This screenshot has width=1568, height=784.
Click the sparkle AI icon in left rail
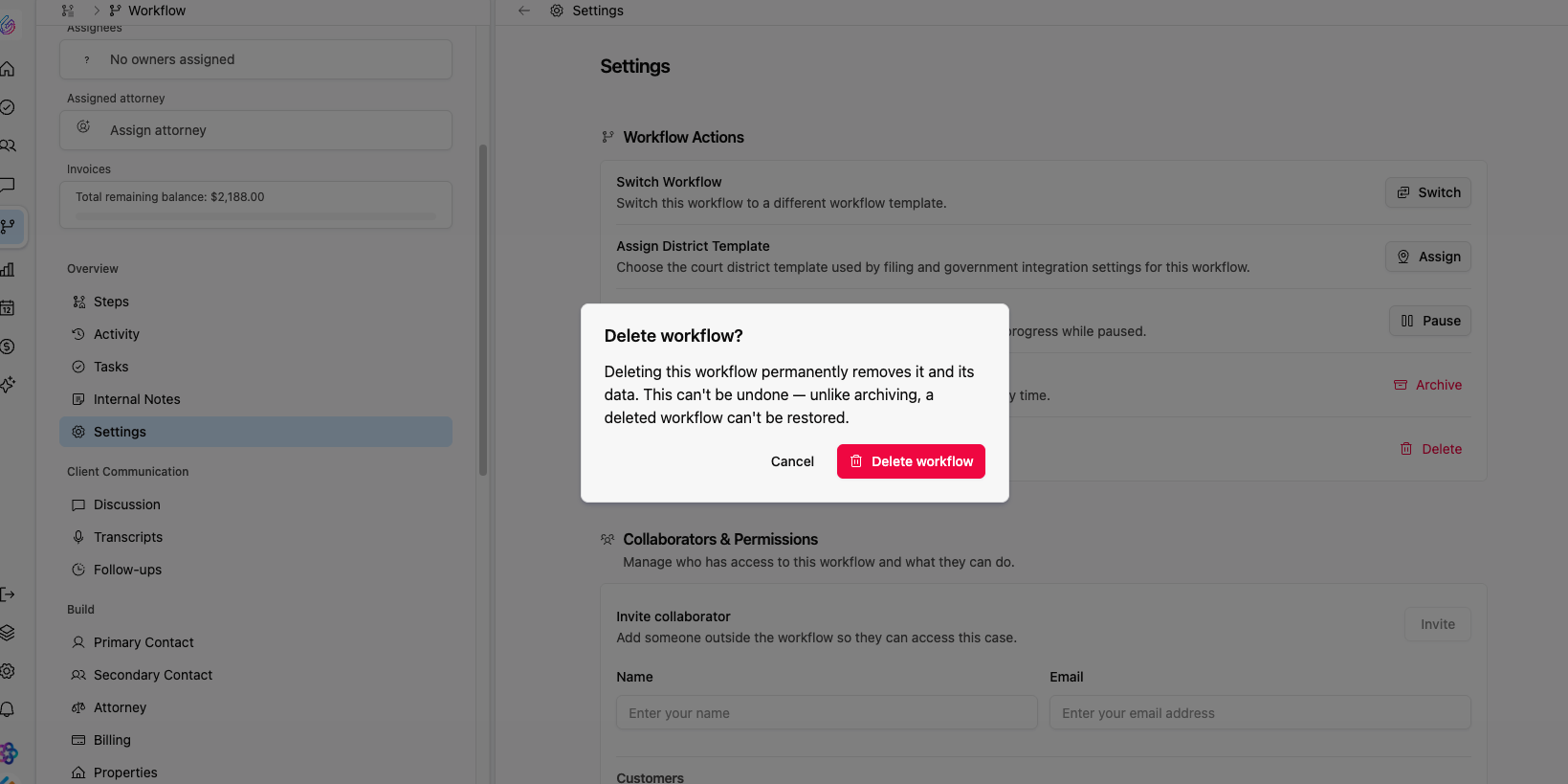[x=8, y=384]
